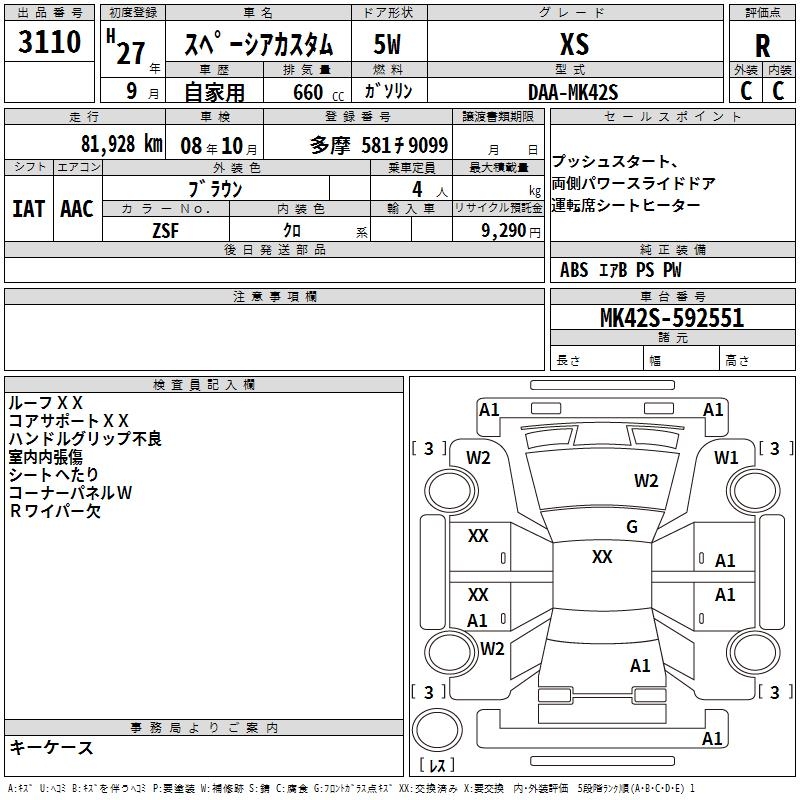Select seating capacity 4 人
The image size is (800, 800).
coord(430,190)
